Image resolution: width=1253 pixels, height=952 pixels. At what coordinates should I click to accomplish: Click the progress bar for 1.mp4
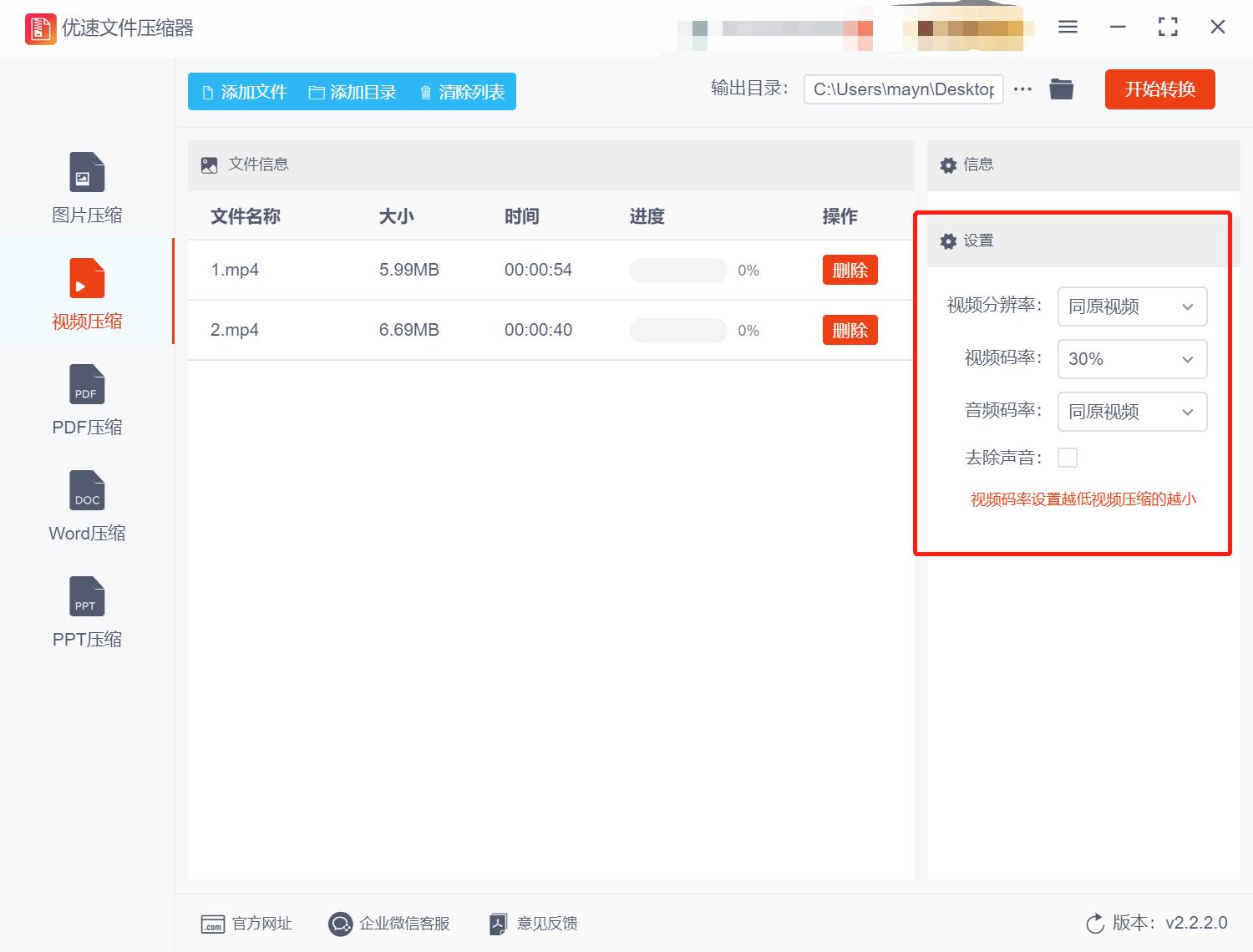coord(678,270)
